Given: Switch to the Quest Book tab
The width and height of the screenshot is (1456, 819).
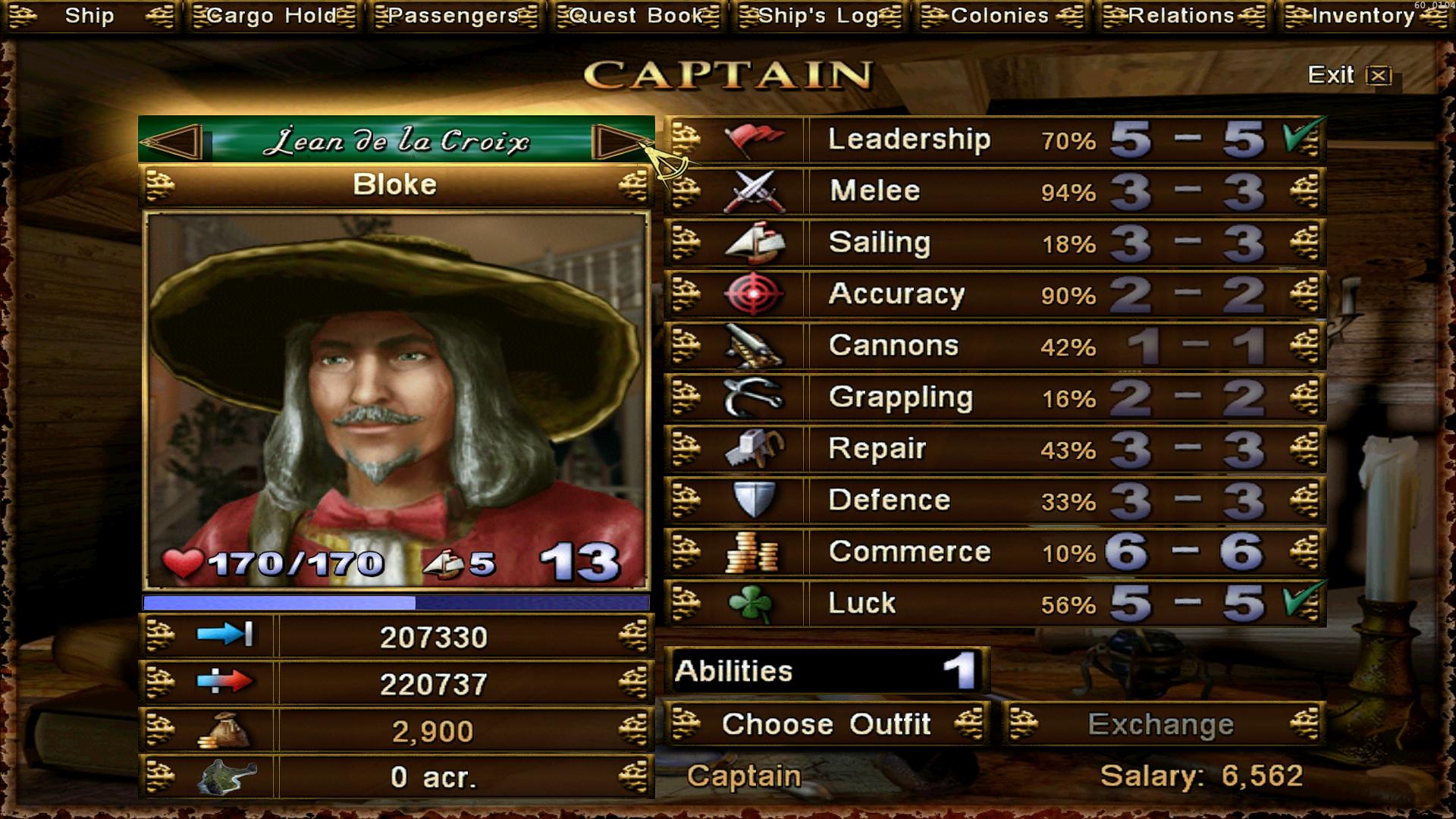Looking at the screenshot, I should pos(637,16).
